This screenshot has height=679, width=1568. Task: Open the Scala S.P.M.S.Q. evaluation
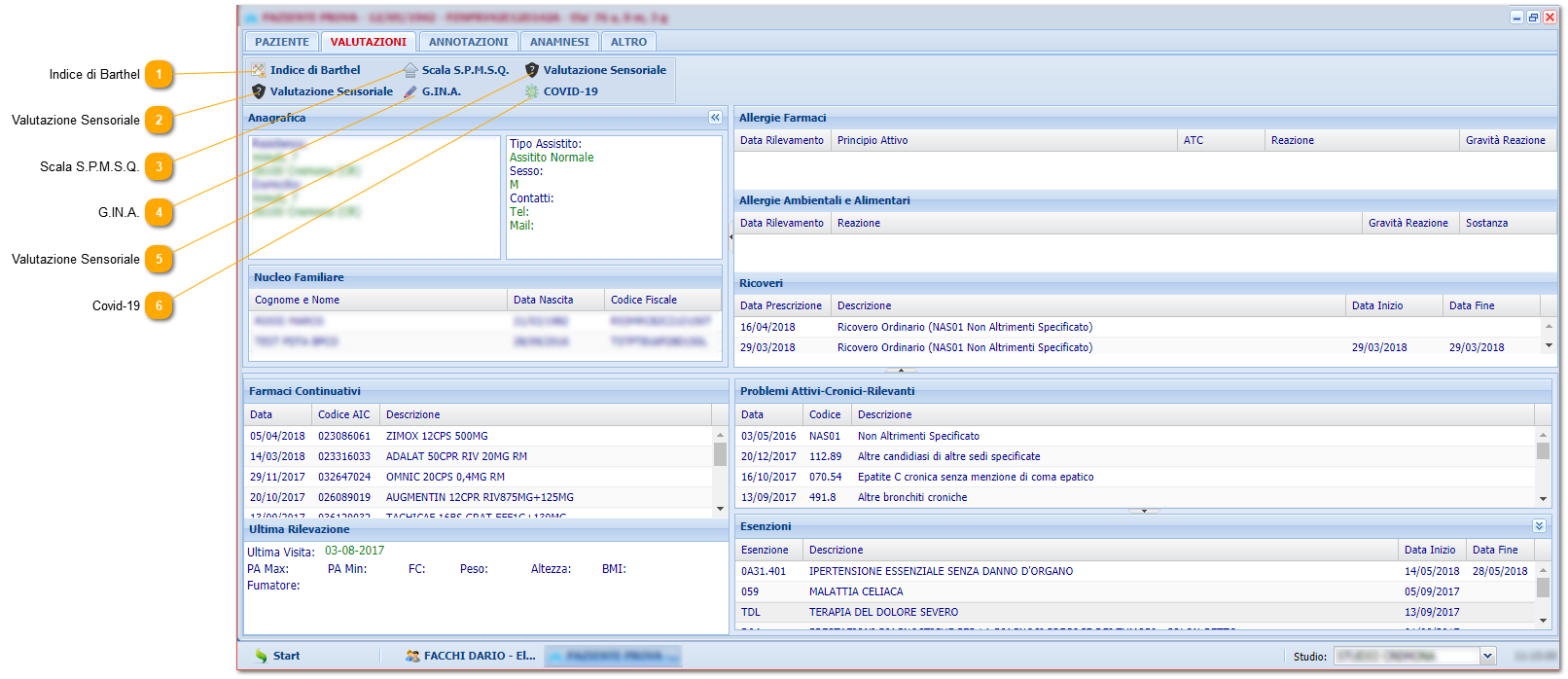tap(457, 70)
